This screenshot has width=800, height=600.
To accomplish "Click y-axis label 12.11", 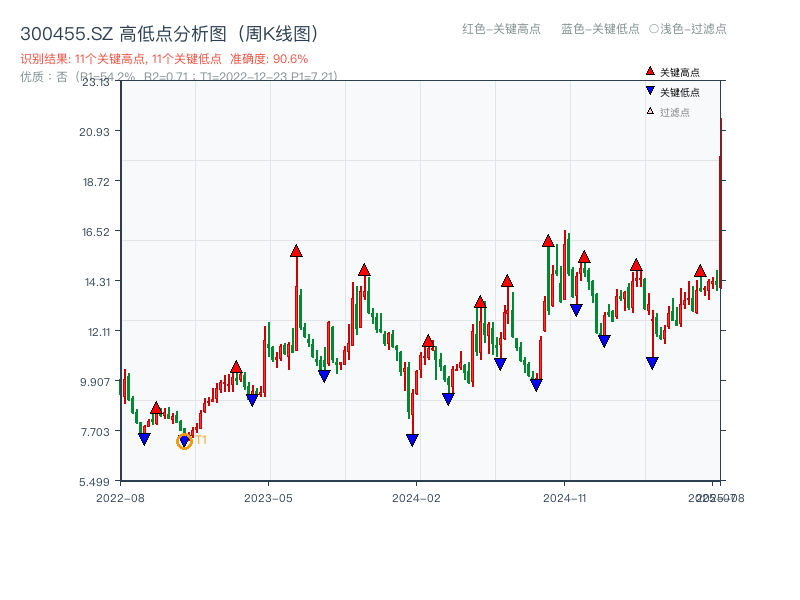I will tap(99, 332).
